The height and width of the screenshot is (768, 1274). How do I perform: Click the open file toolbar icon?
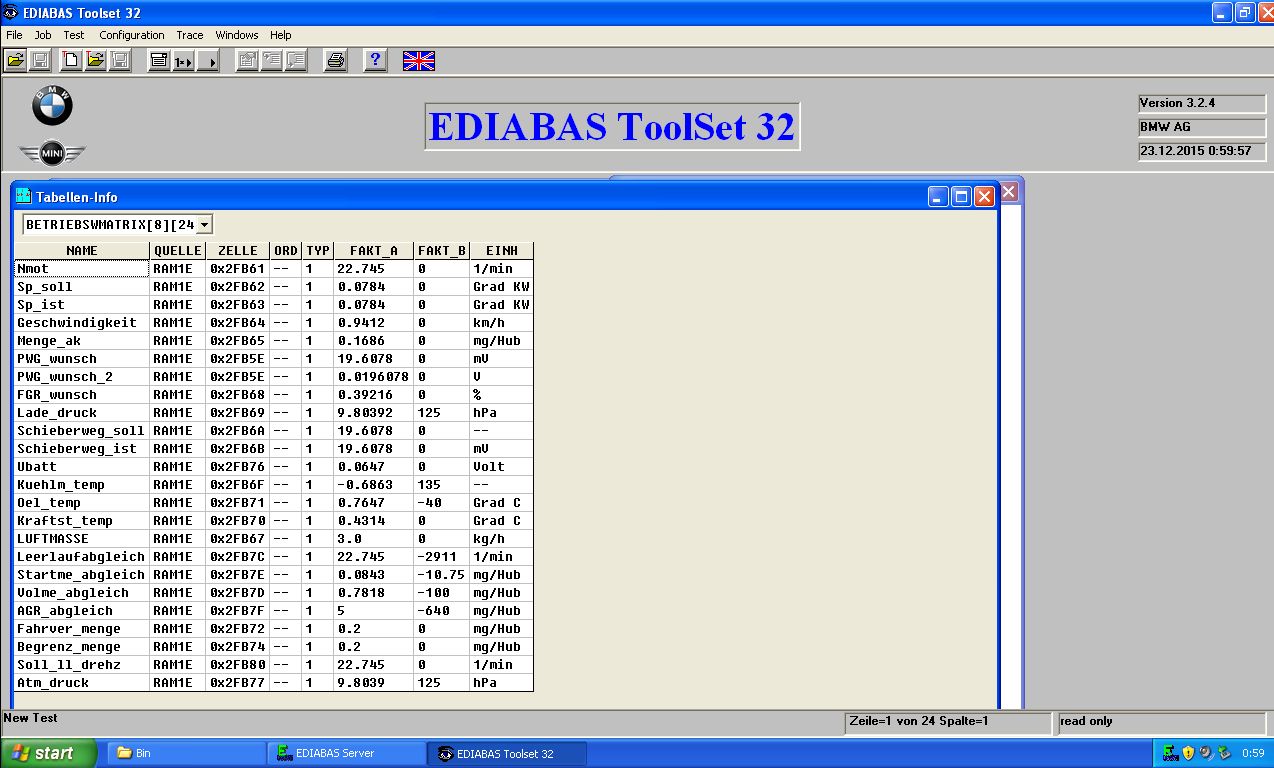point(16,61)
